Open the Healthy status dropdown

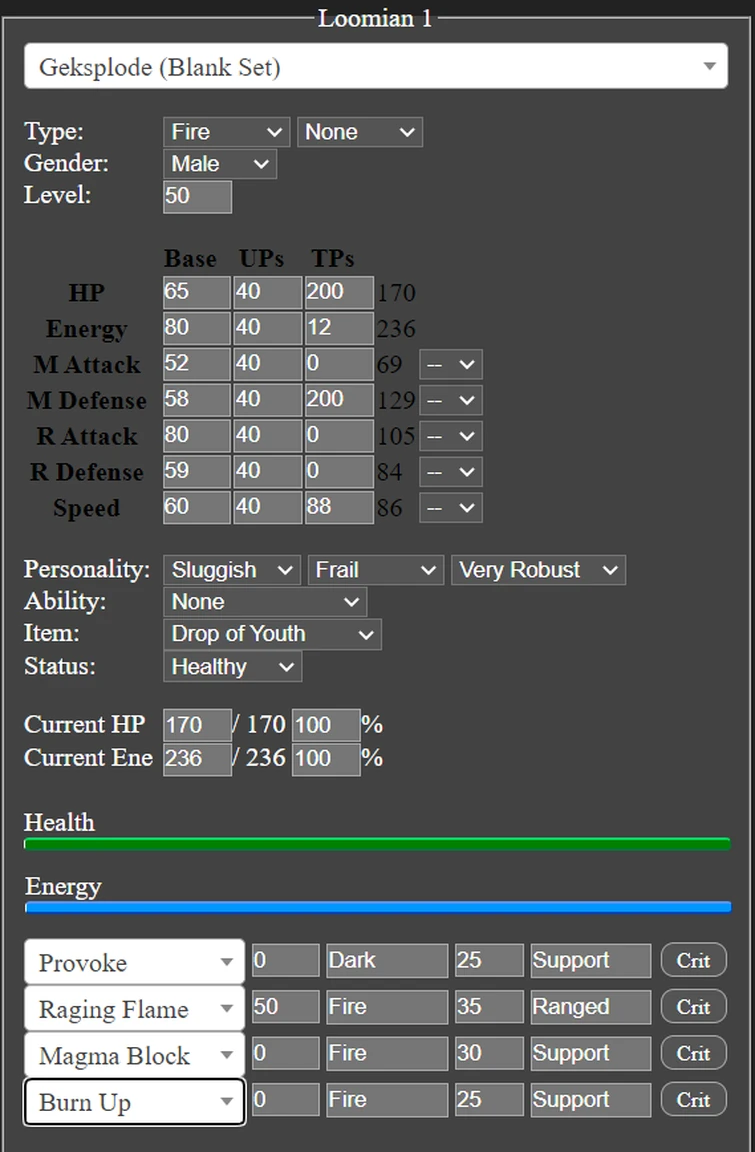pos(232,667)
